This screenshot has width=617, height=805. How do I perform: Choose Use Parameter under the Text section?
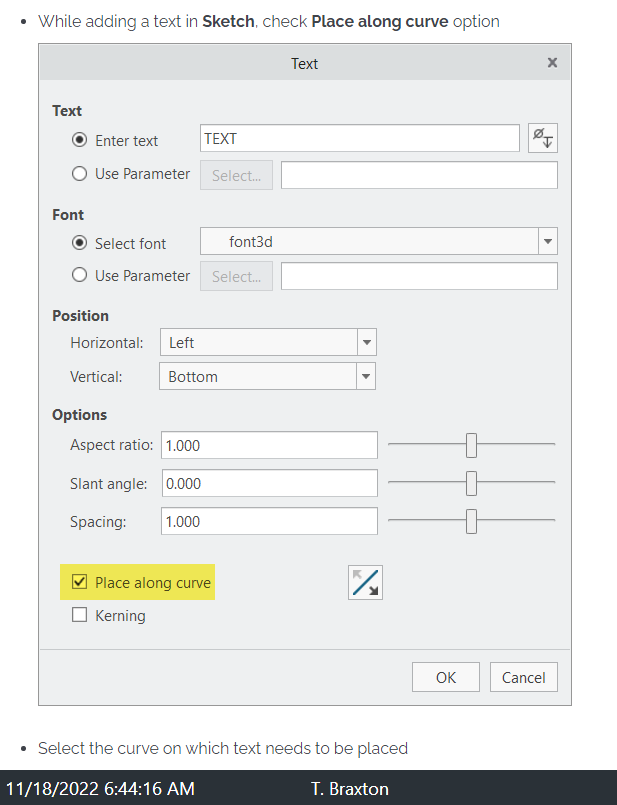[x=79, y=174]
